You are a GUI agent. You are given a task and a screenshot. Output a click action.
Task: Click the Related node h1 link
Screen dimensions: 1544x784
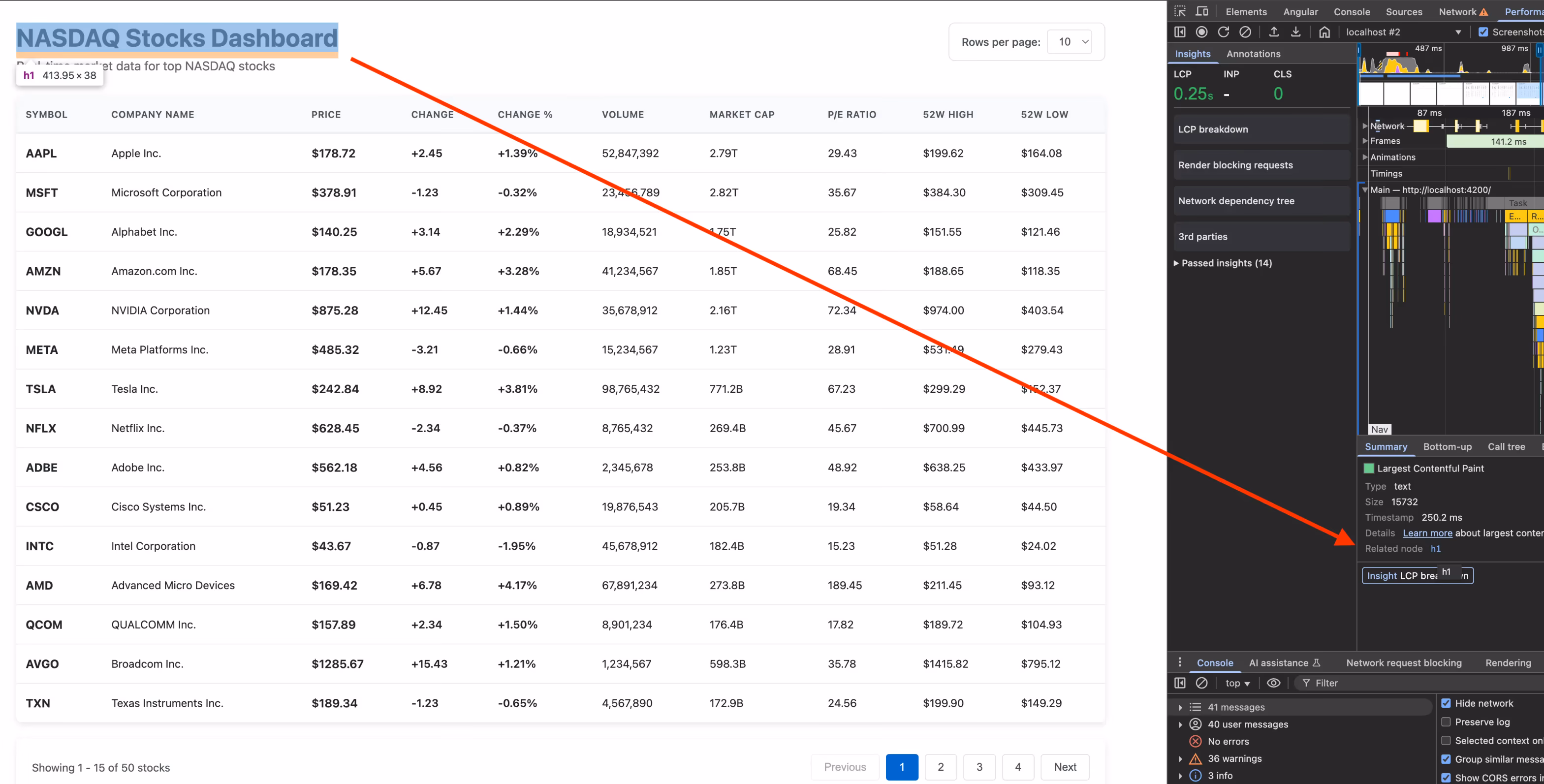[x=1436, y=548]
